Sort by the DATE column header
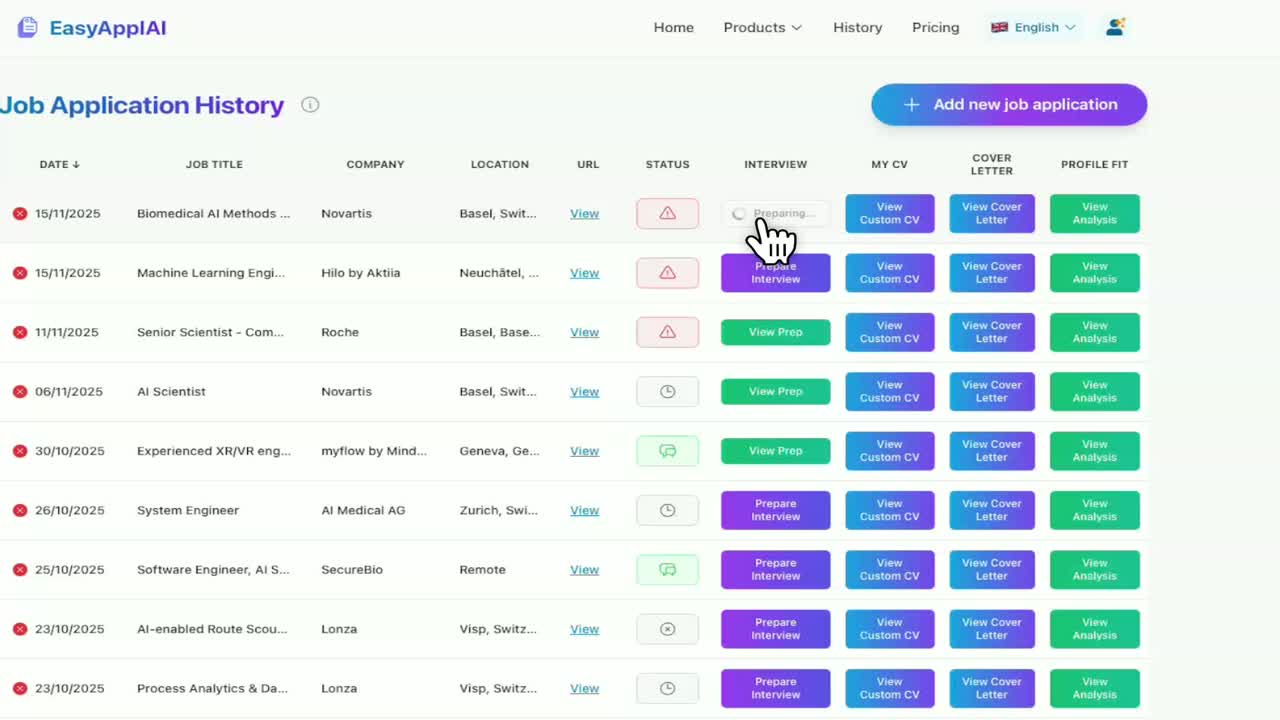Image resolution: width=1280 pixels, height=720 pixels. tap(59, 164)
